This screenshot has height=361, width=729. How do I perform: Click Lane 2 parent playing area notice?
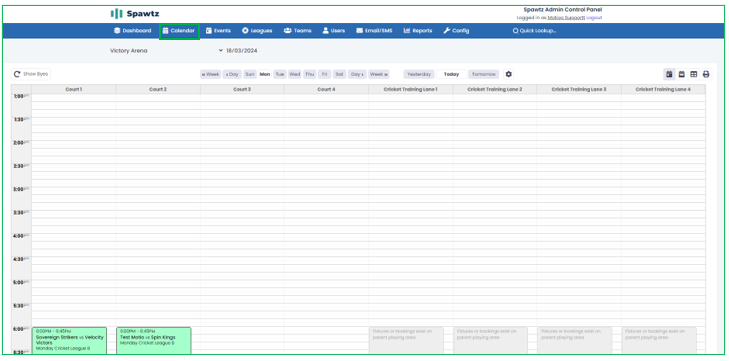(490, 341)
